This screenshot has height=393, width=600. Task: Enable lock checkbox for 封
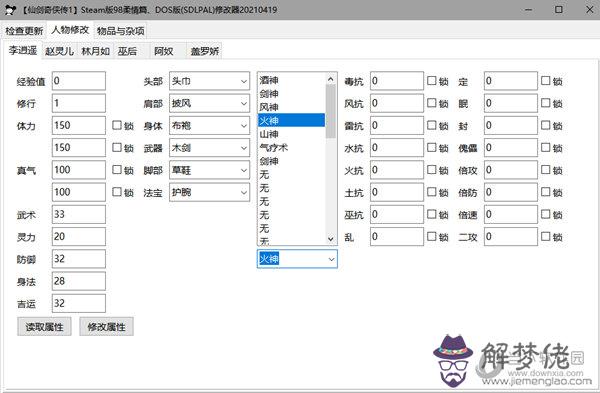point(546,125)
